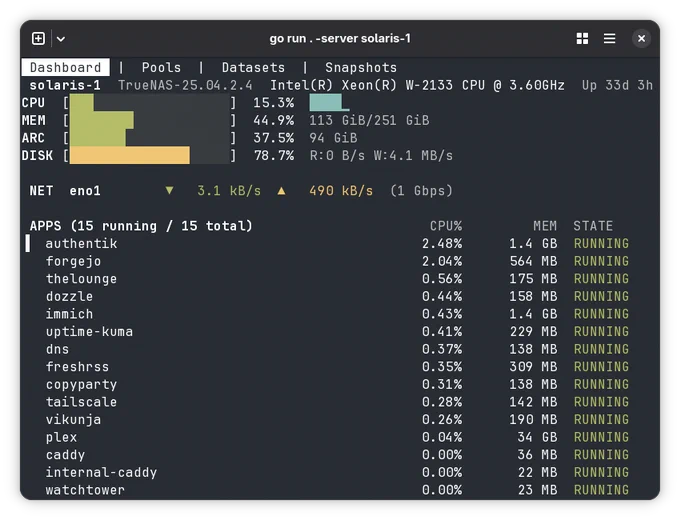The height and width of the screenshot is (520, 680).
Task: Click the MEM column header
Action: pos(545,226)
